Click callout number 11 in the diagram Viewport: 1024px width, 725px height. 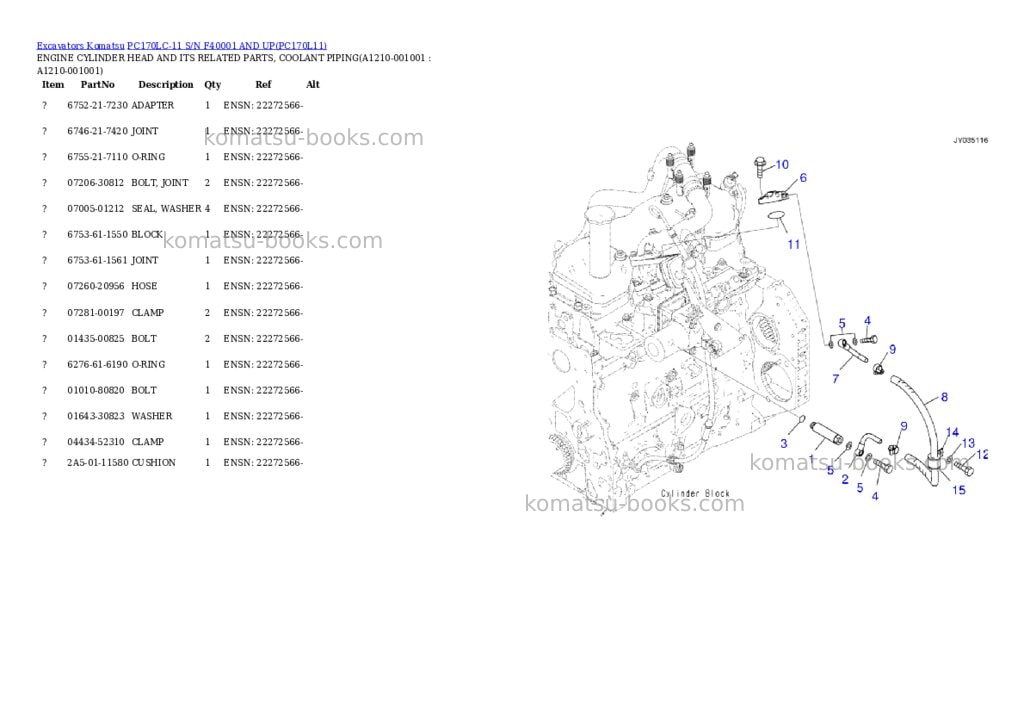pos(793,244)
